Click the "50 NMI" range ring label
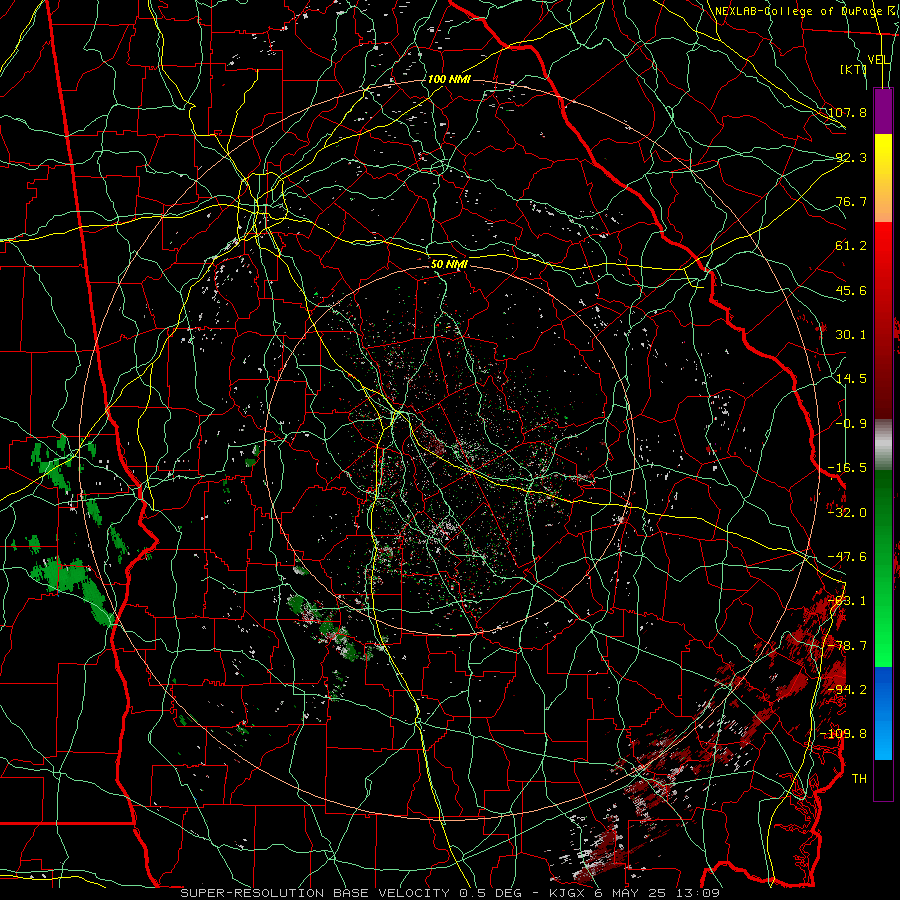Image resolution: width=900 pixels, height=900 pixels. pyautogui.click(x=449, y=264)
